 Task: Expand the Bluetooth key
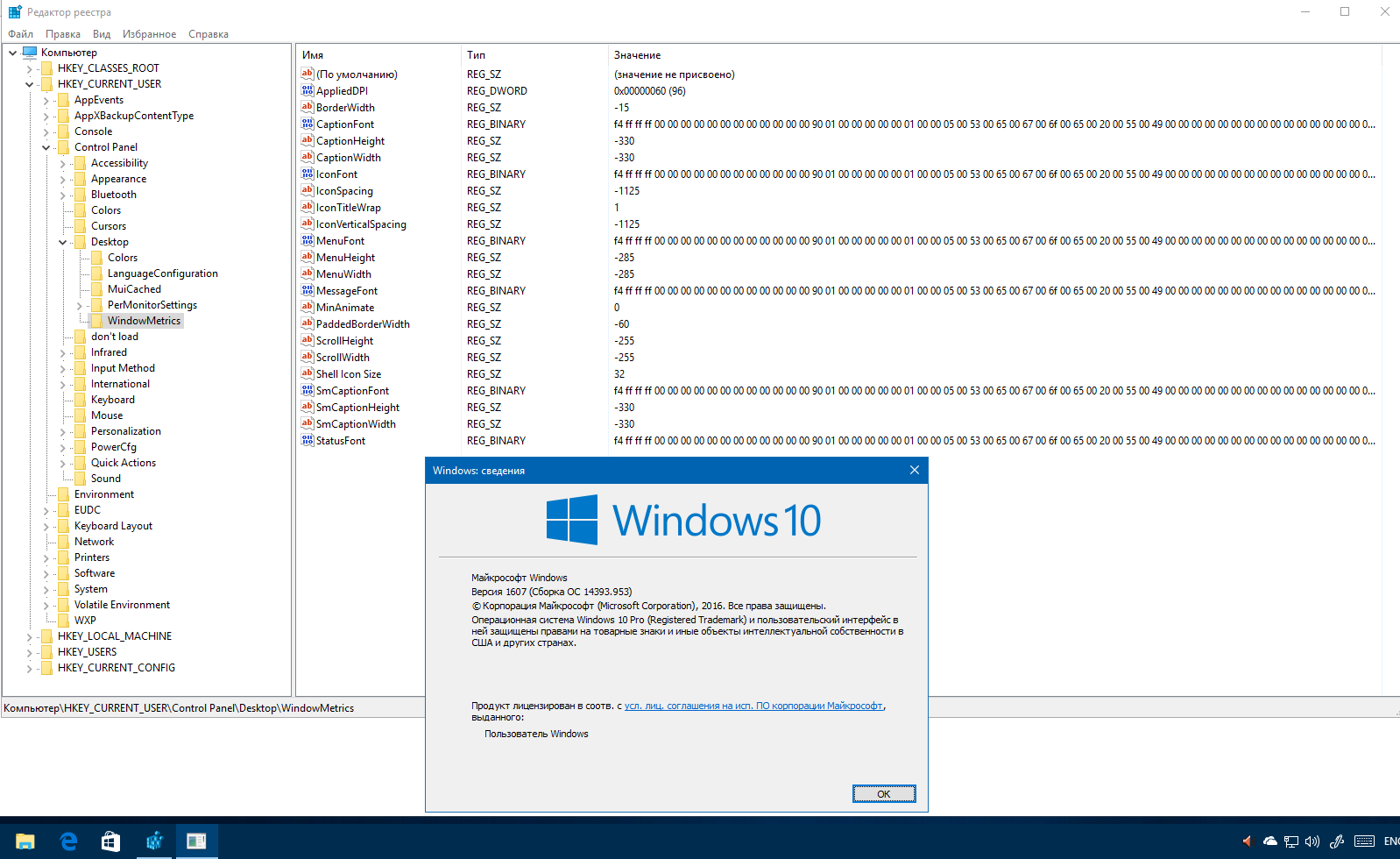63,195
